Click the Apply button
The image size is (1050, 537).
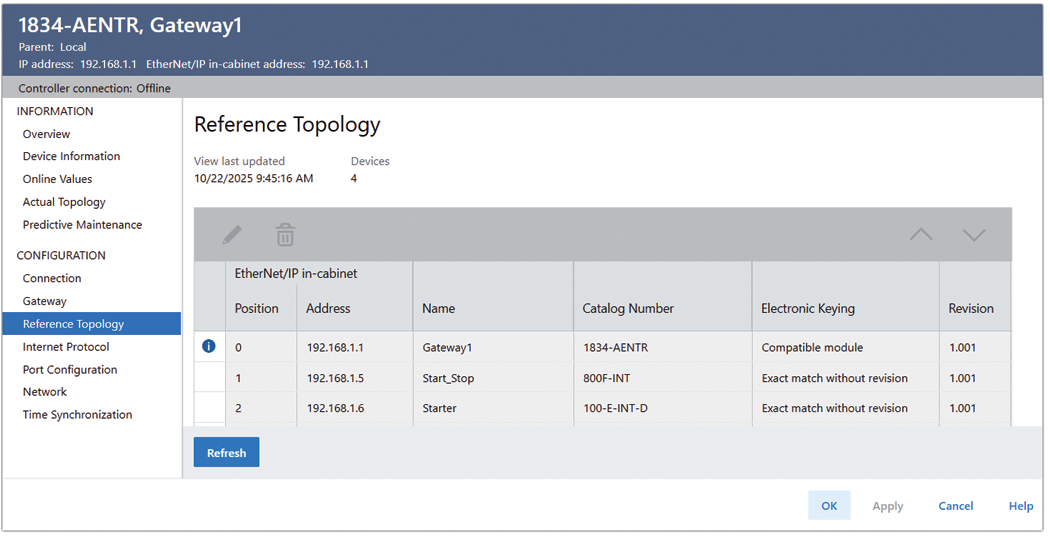887,506
